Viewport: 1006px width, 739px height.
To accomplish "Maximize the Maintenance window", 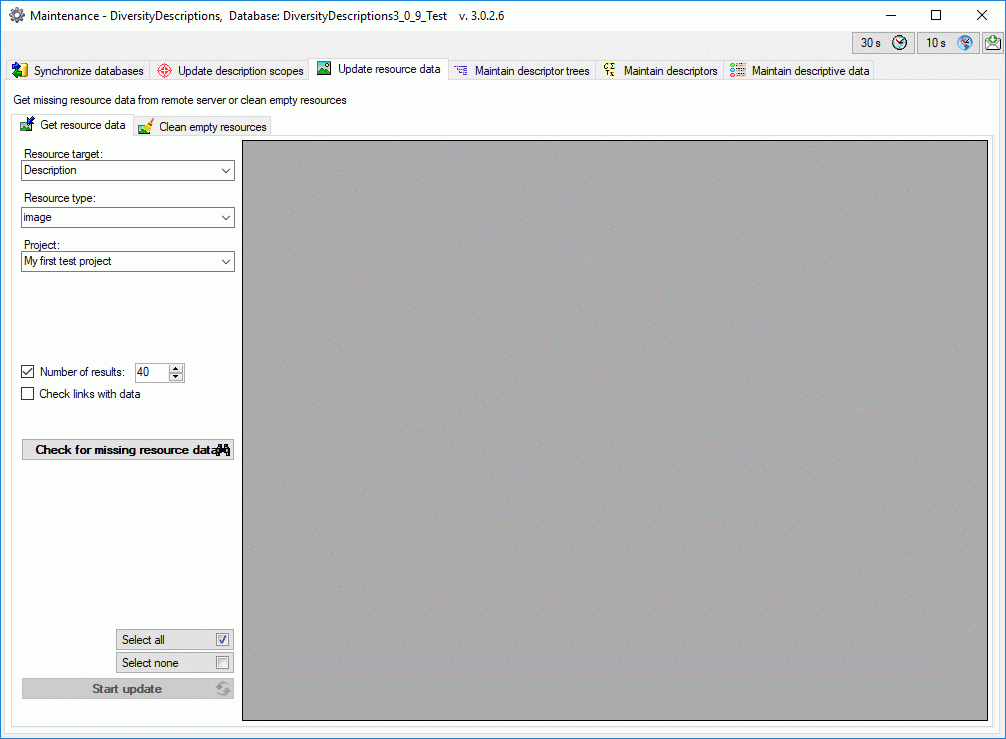I will point(936,15).
